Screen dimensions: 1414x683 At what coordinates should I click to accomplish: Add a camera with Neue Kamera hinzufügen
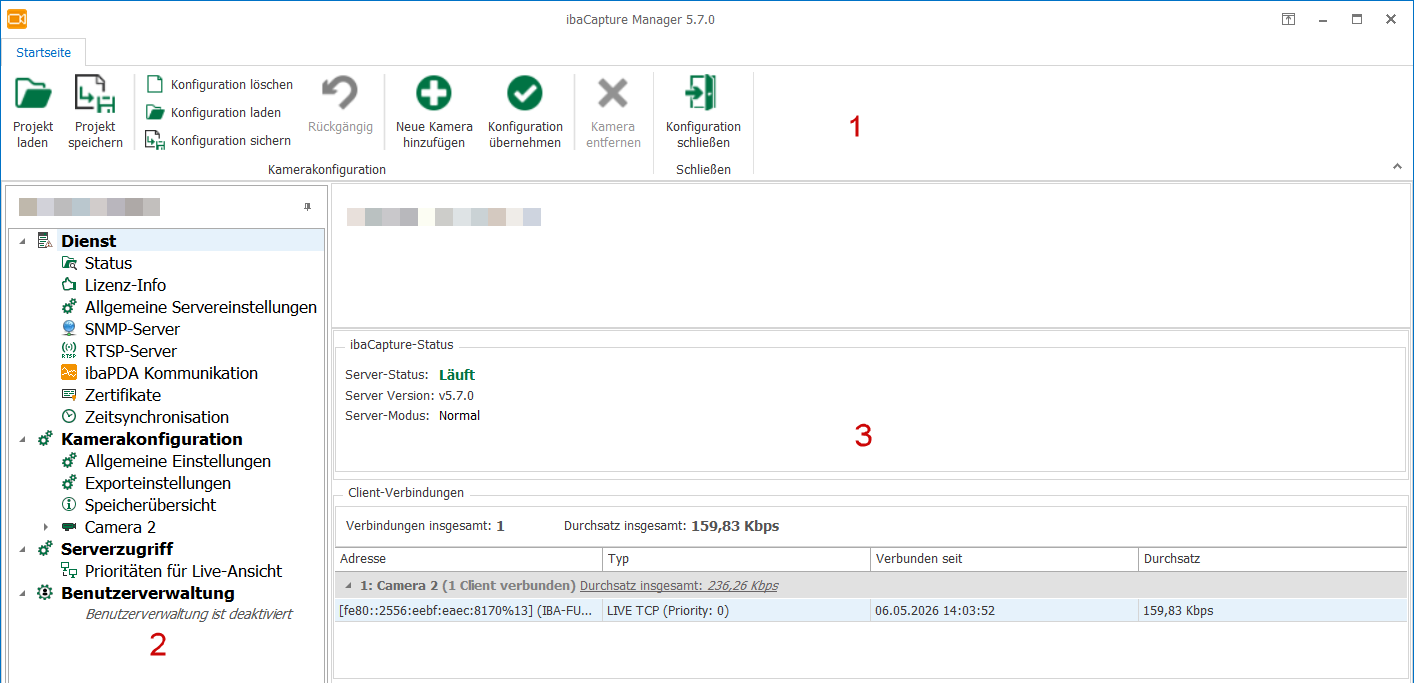(x=434, y=112)
